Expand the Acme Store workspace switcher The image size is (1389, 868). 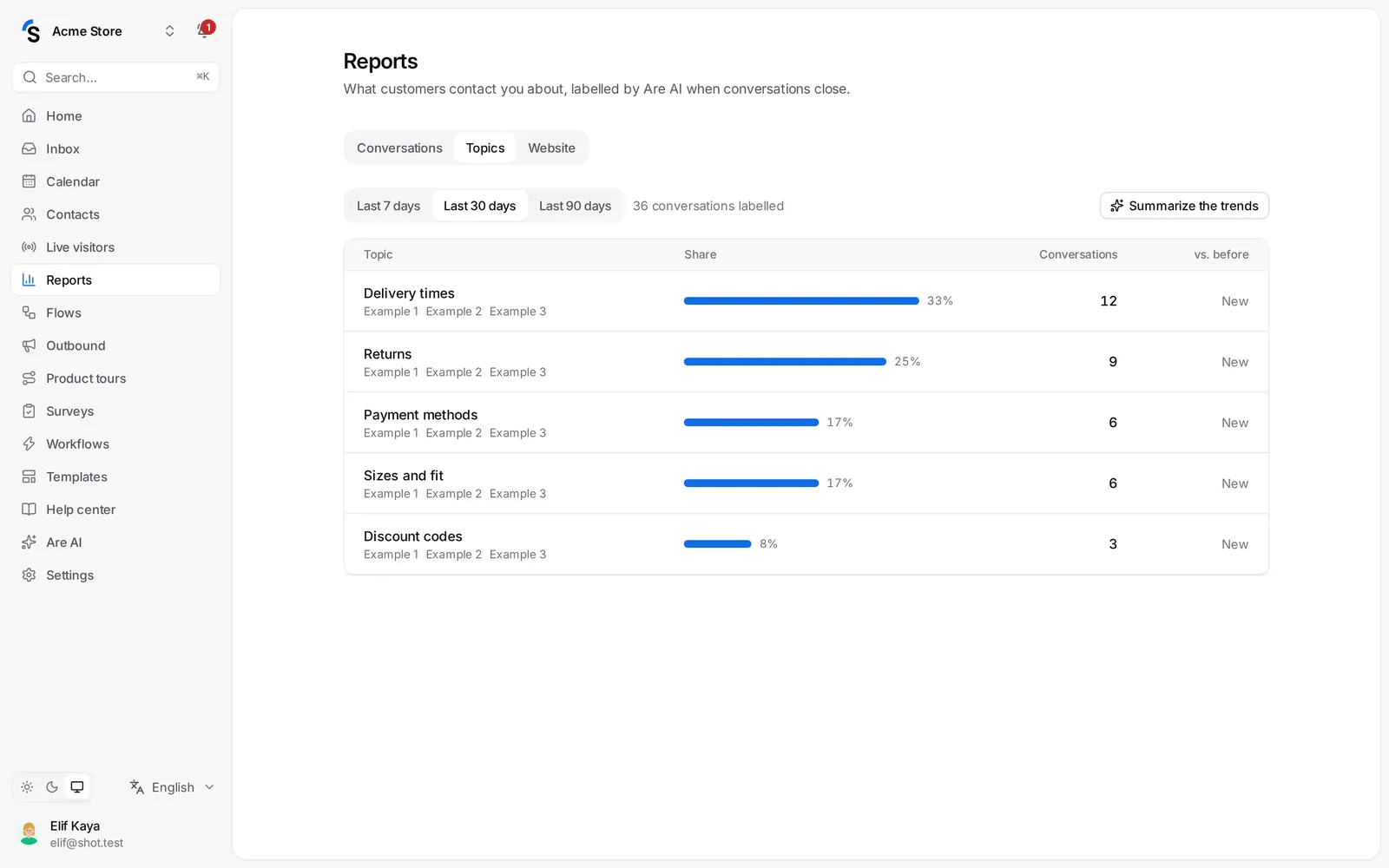pyautogui.click(x=169, y=31)
